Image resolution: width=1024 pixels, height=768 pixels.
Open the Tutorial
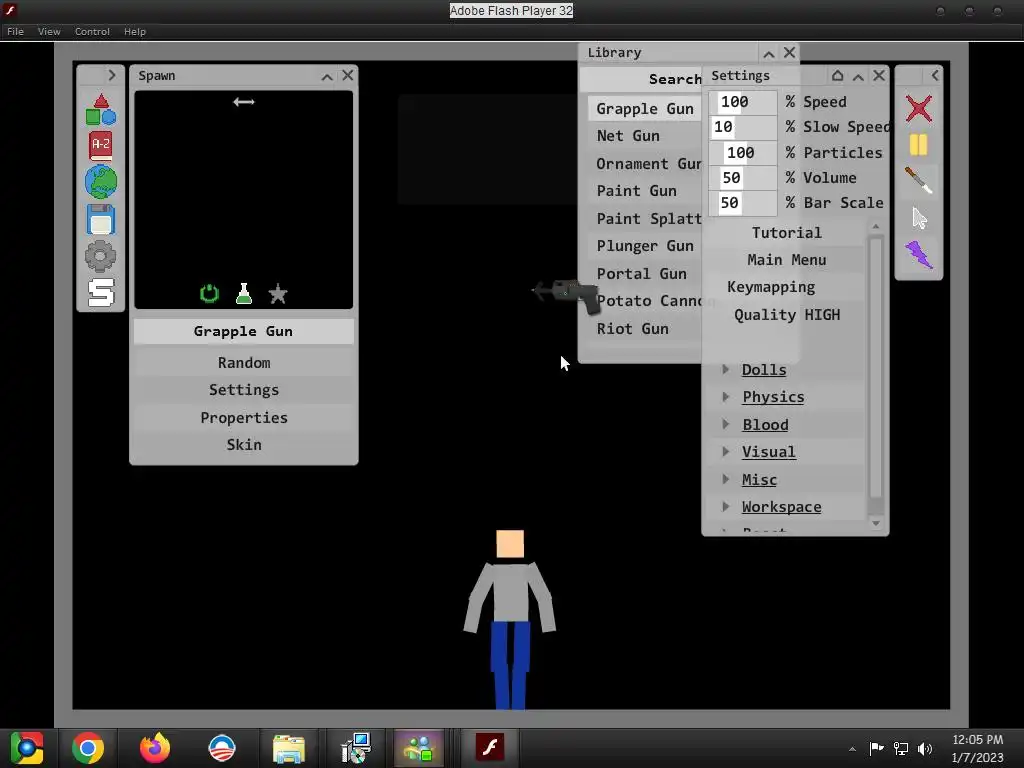786,232
